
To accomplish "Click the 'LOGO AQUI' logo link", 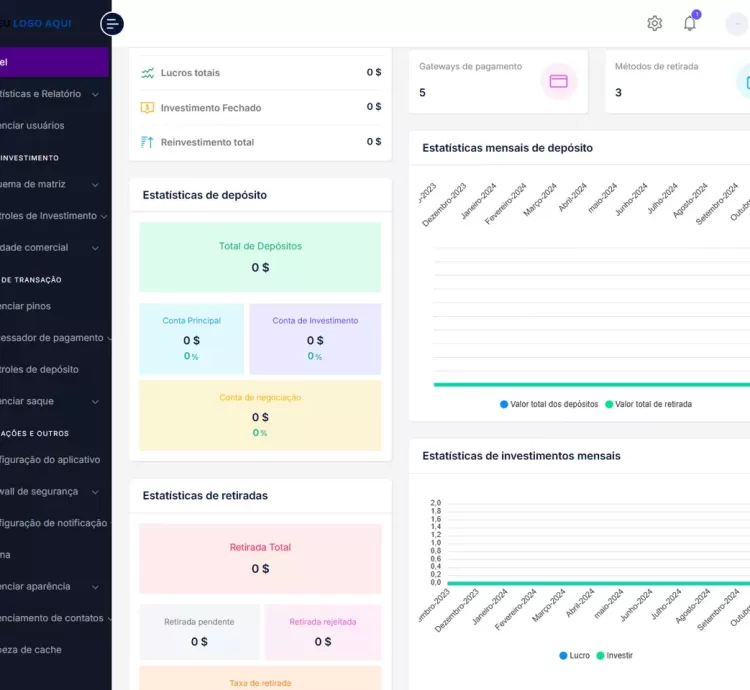I will pyautogui.click(x=40, y=23).
